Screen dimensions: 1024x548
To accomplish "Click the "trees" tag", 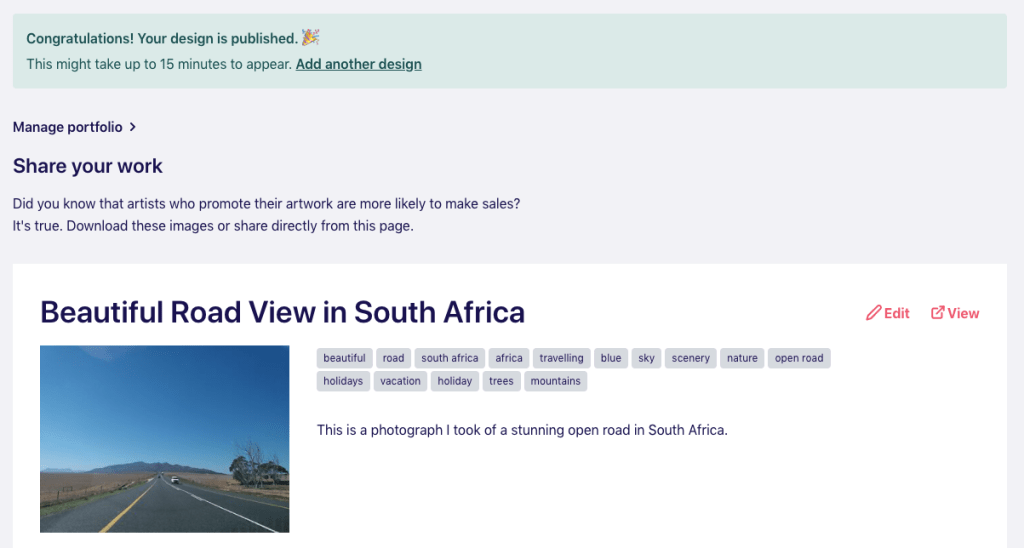I will pyautogui.click(x=501, y=381).
